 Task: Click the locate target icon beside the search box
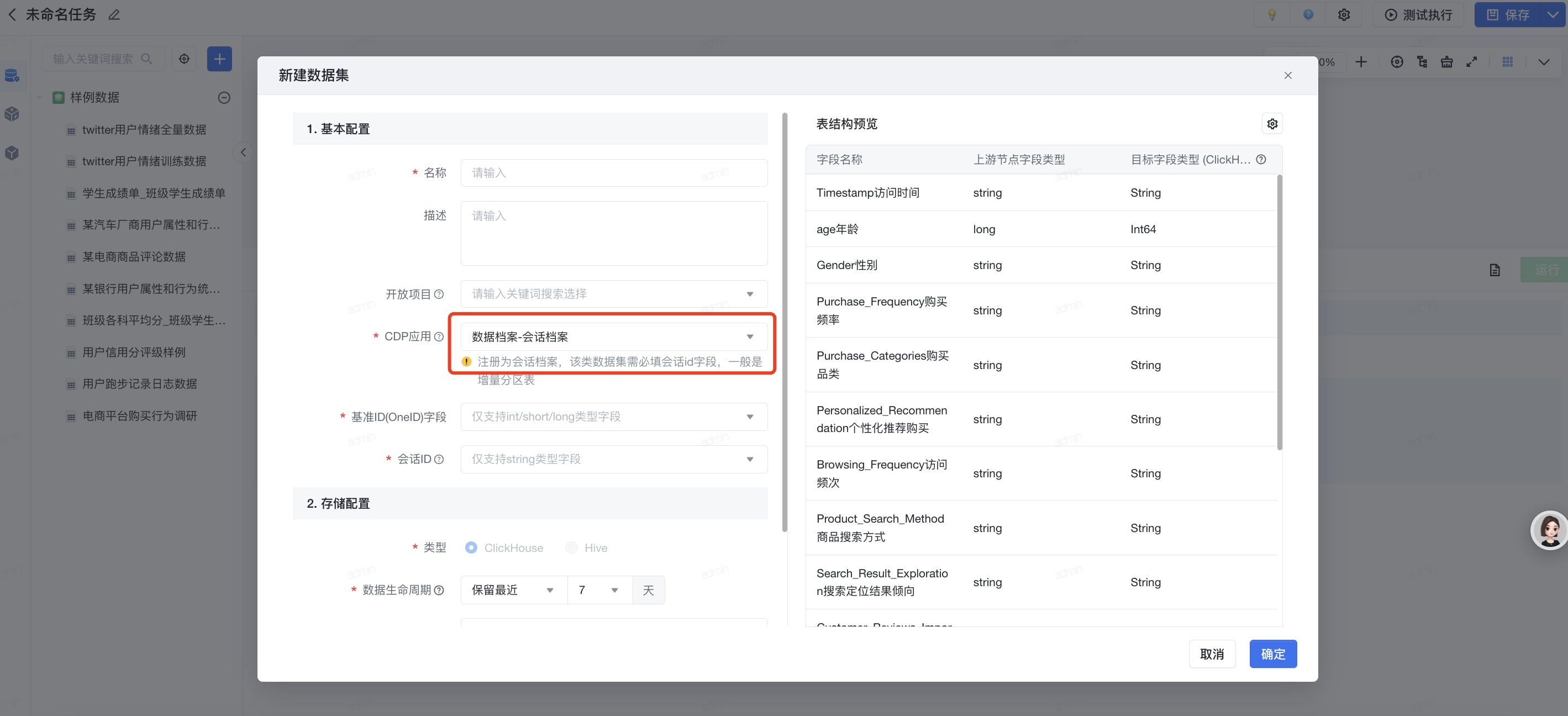[184, 59]
